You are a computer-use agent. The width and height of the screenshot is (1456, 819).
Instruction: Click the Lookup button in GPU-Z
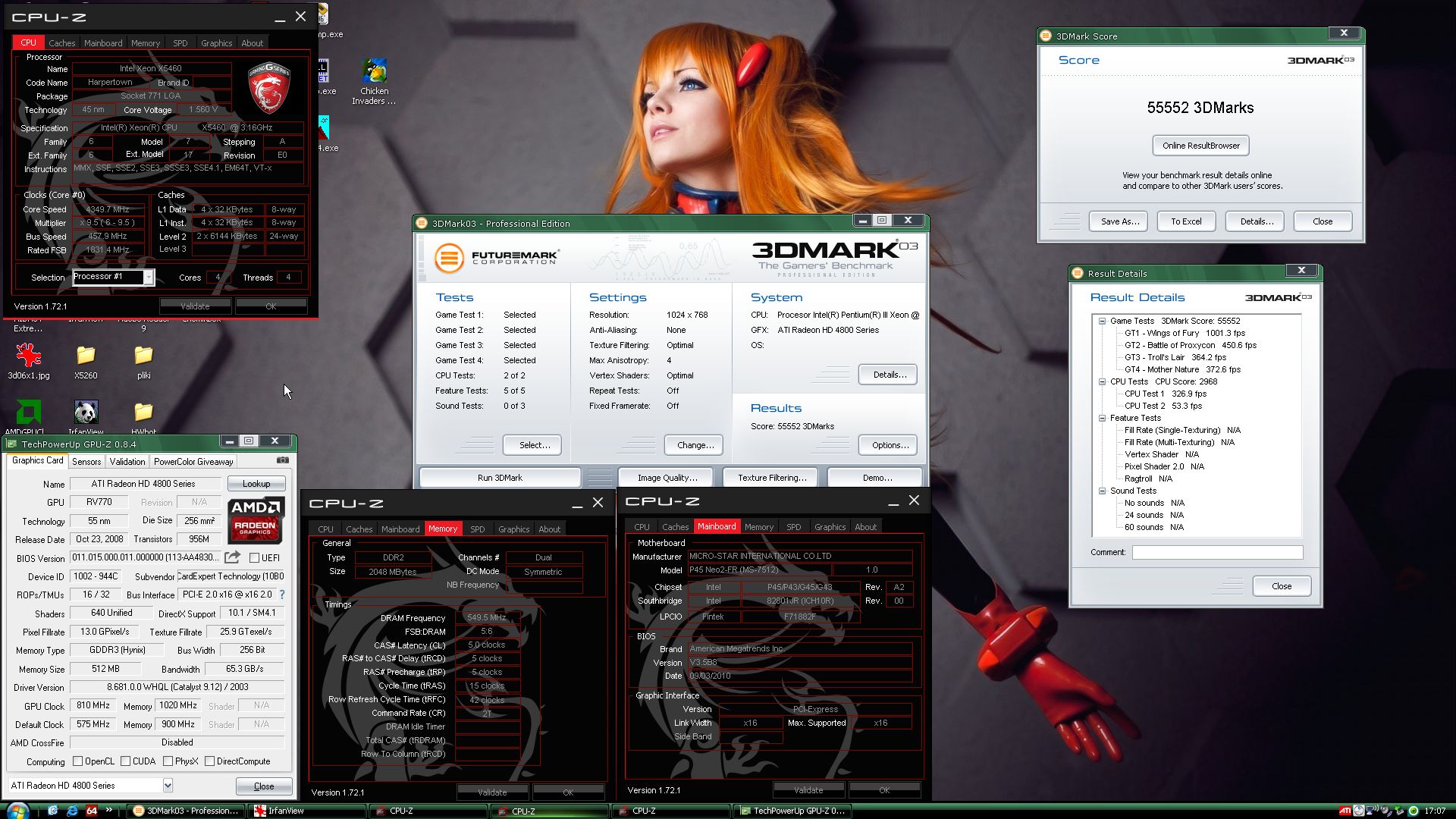point(256,483)
